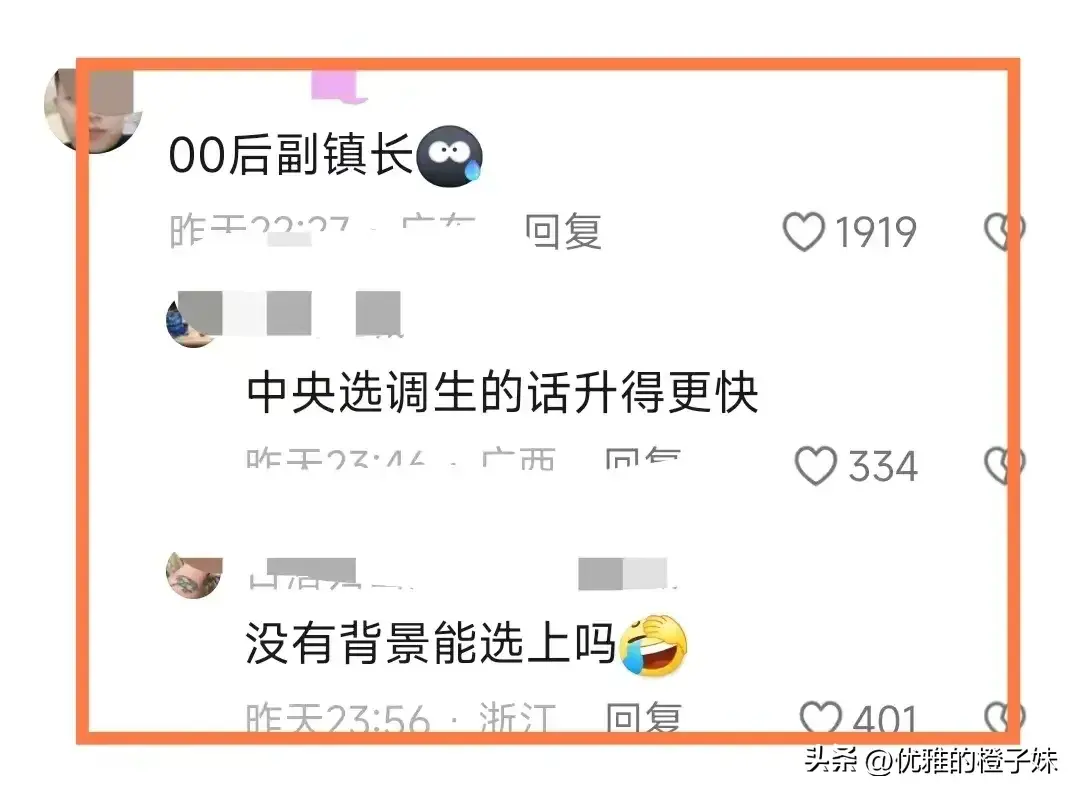1080x796 pixels.
Task: Click 回复 under the 中央选调生 comment
Action: [x=643, y=457]
